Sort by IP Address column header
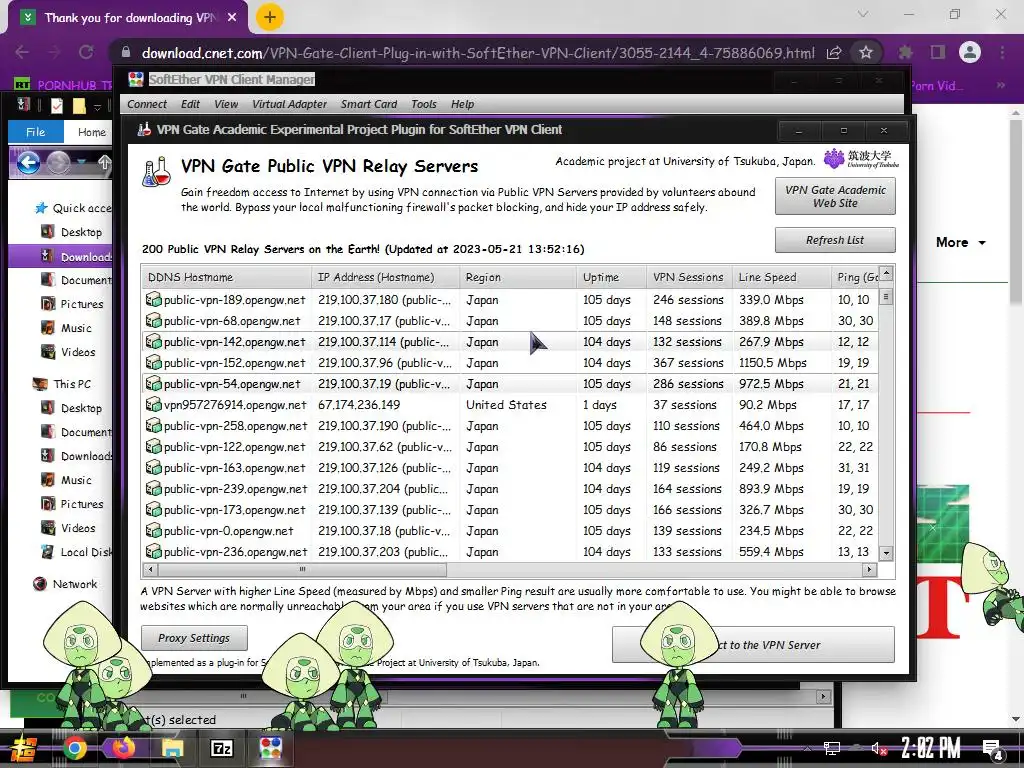This screenshot has width=1024, height=768. 385,277
